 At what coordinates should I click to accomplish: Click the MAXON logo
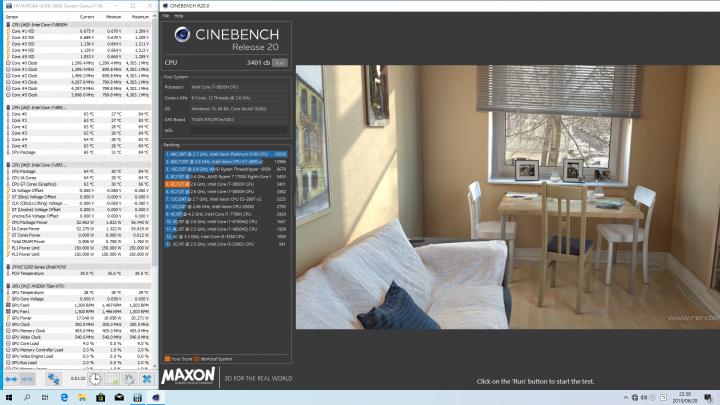click(x=188, y=377)
